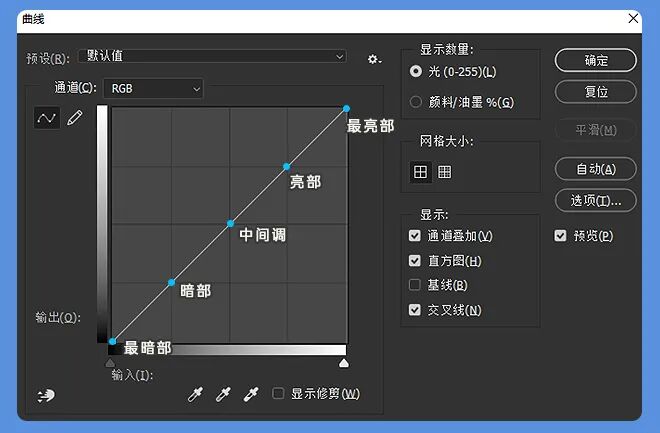Open the preset options gear menu

(374, 59)
